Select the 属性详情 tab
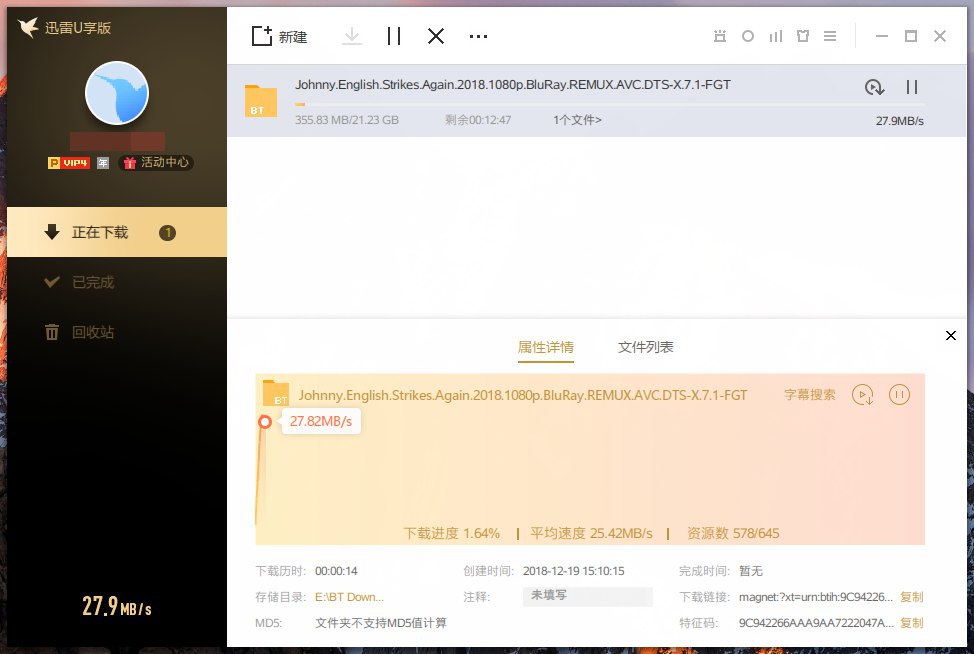 point(545,347)
